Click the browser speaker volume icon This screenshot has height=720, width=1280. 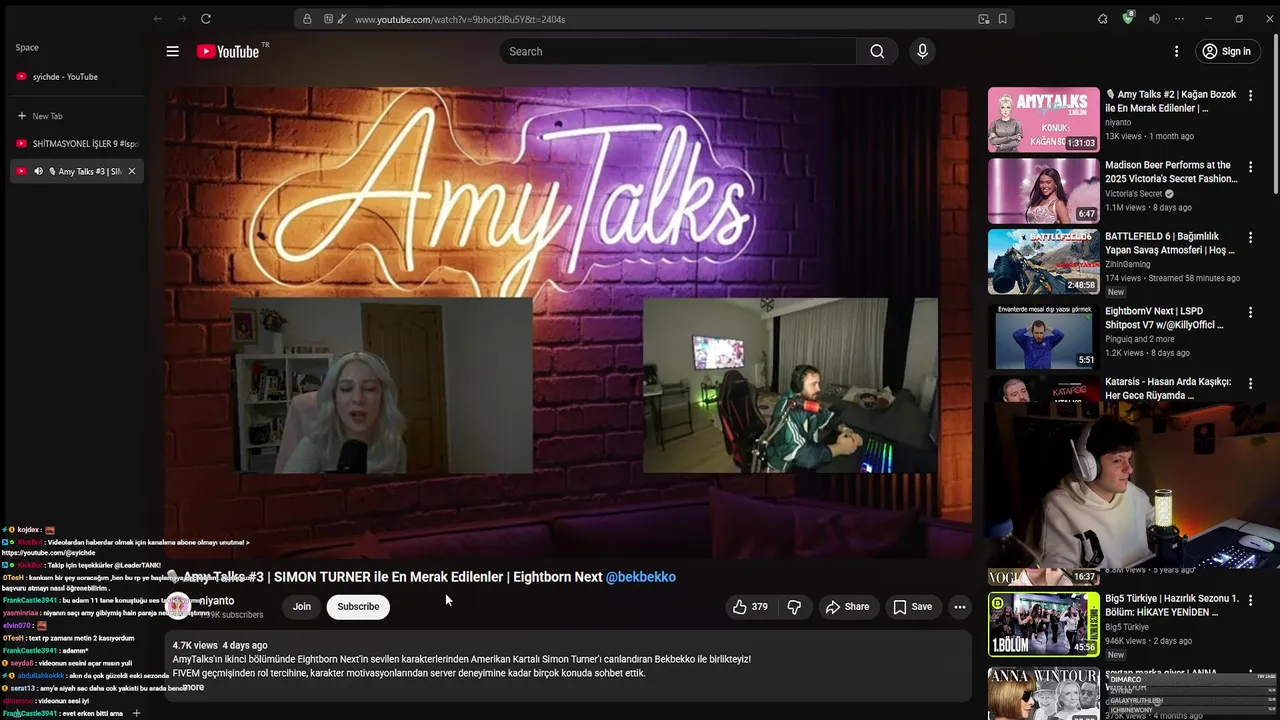coord(1154,19)
